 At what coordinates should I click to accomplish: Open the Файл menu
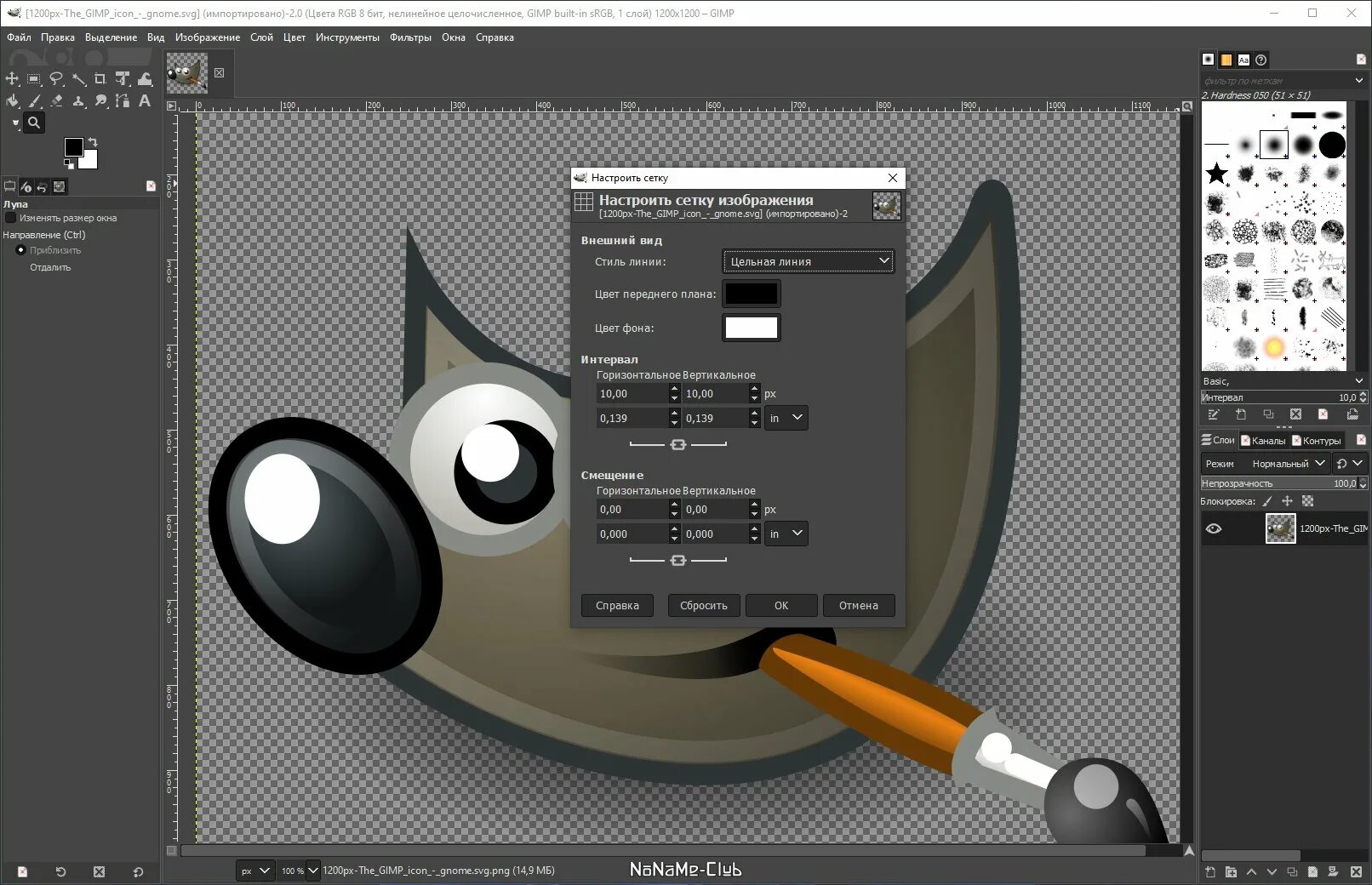click(x=19, y=37)
